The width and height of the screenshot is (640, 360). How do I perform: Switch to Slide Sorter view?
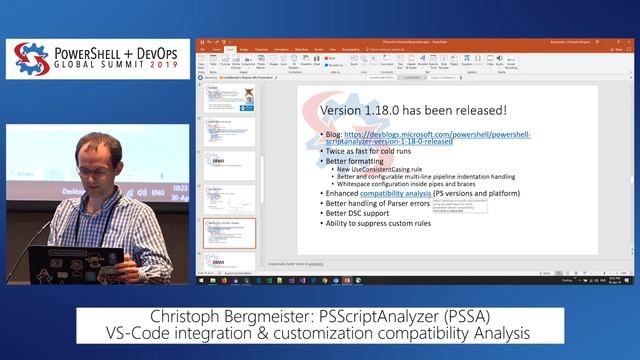567,273
